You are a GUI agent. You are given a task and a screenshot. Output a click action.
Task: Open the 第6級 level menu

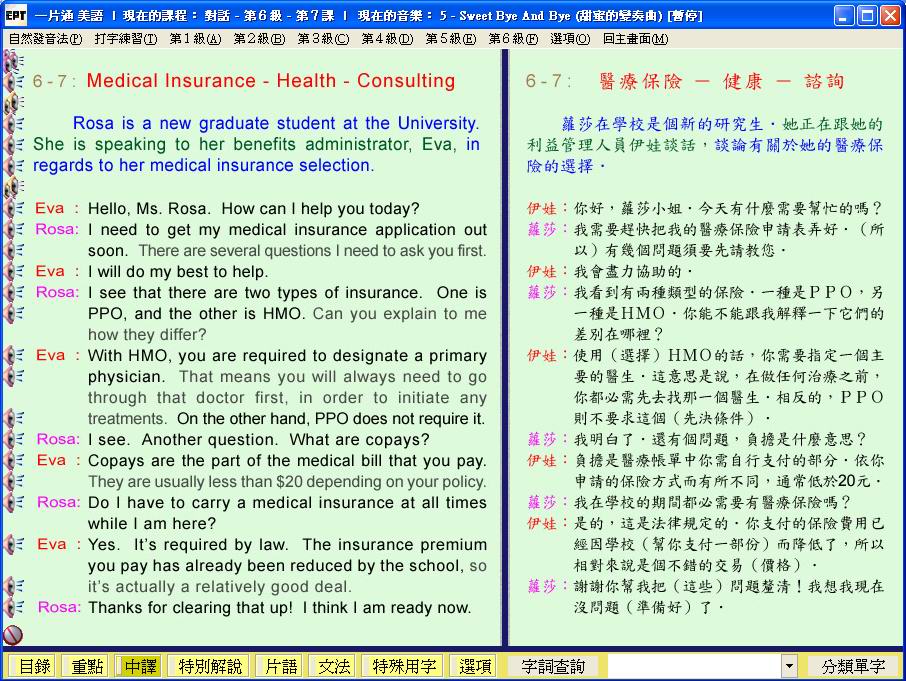tap(512, 38)
